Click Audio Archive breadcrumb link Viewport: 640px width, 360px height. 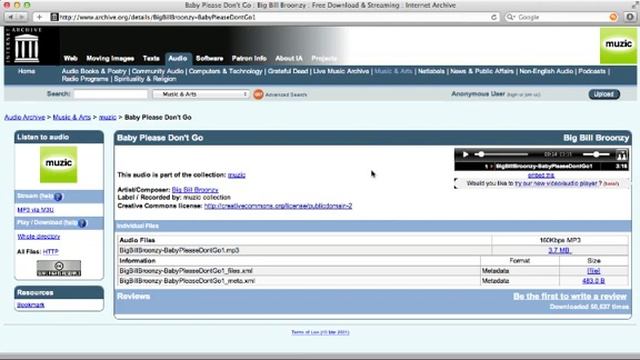pos(24,117)
